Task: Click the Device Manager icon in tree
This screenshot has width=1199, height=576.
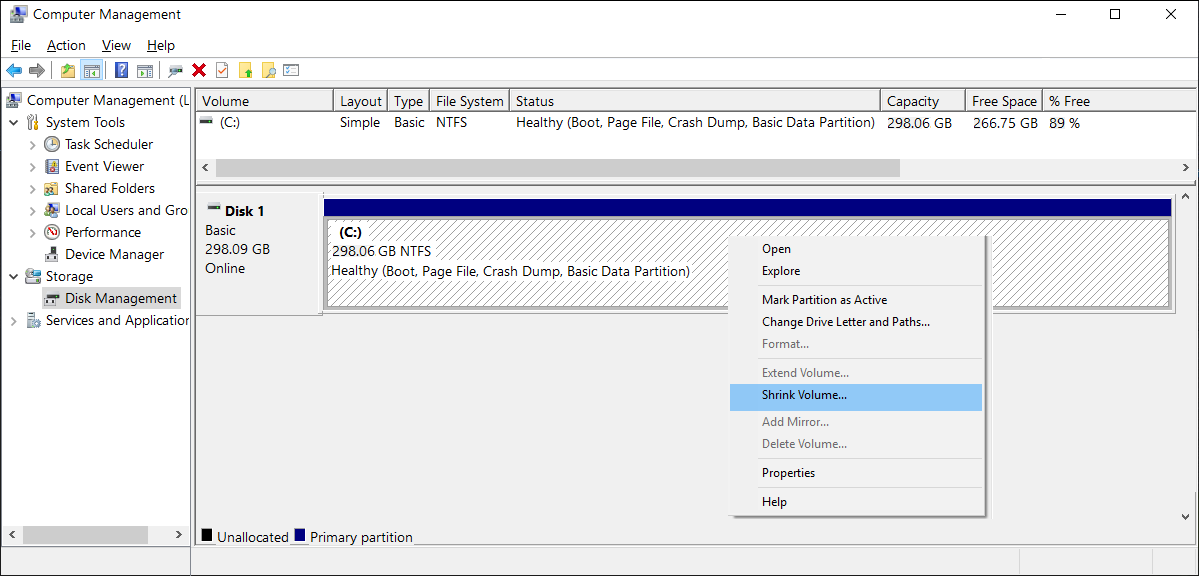Action: pos(52,254)
